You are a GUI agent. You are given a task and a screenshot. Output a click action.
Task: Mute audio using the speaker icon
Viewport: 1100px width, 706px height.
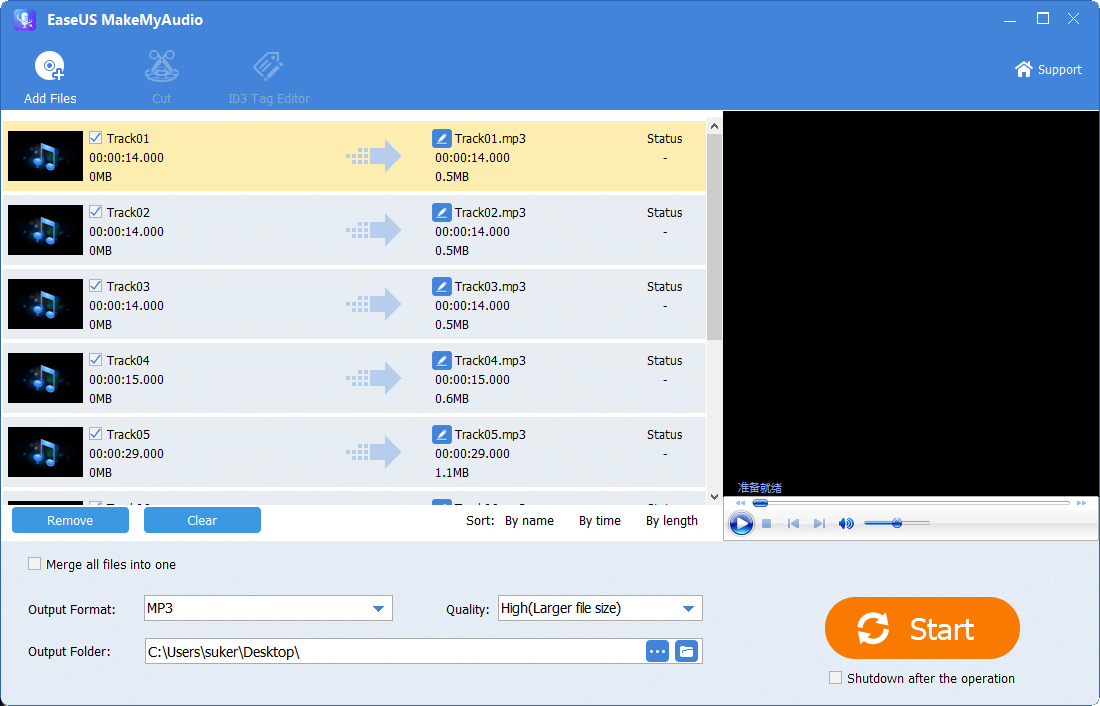click(x=846, y=523)
